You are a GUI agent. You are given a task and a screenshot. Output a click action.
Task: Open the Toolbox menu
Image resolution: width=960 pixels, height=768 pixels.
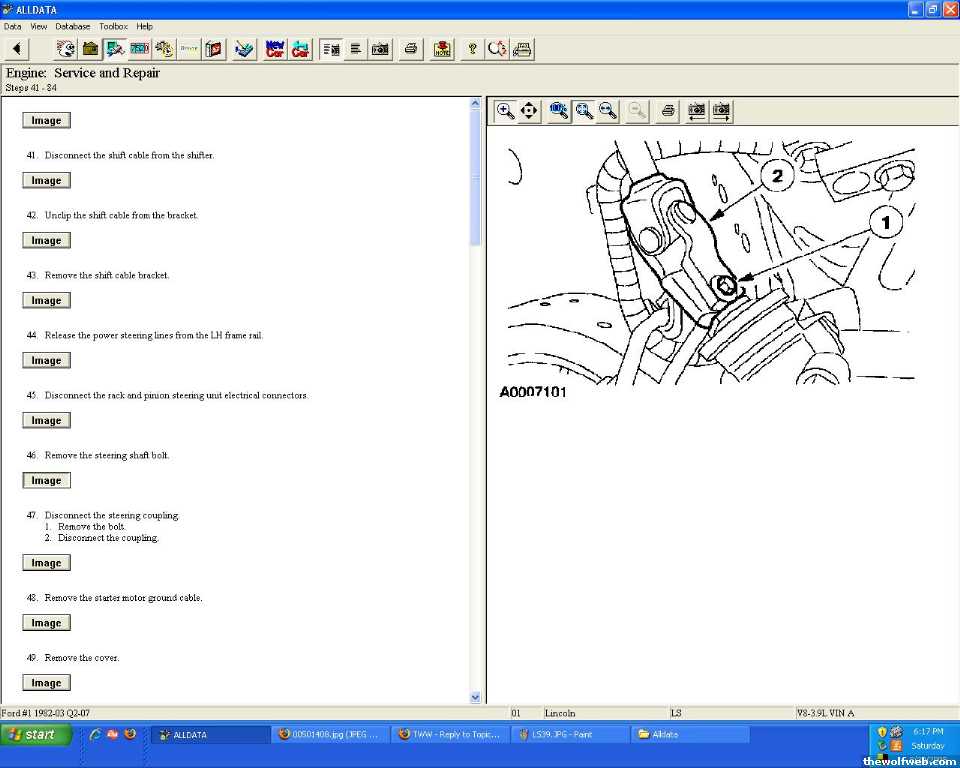coord(113,26)
